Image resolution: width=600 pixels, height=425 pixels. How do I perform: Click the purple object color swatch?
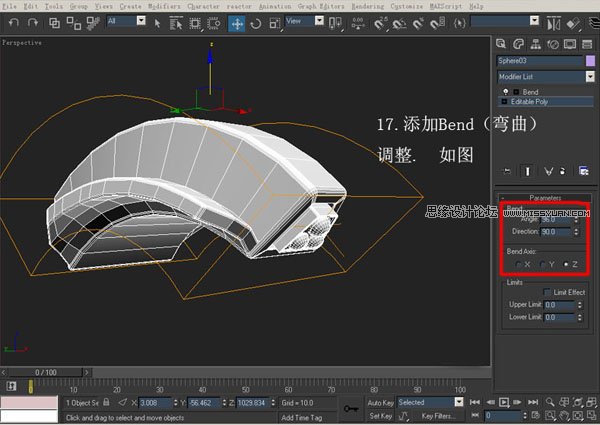[589, 61]
